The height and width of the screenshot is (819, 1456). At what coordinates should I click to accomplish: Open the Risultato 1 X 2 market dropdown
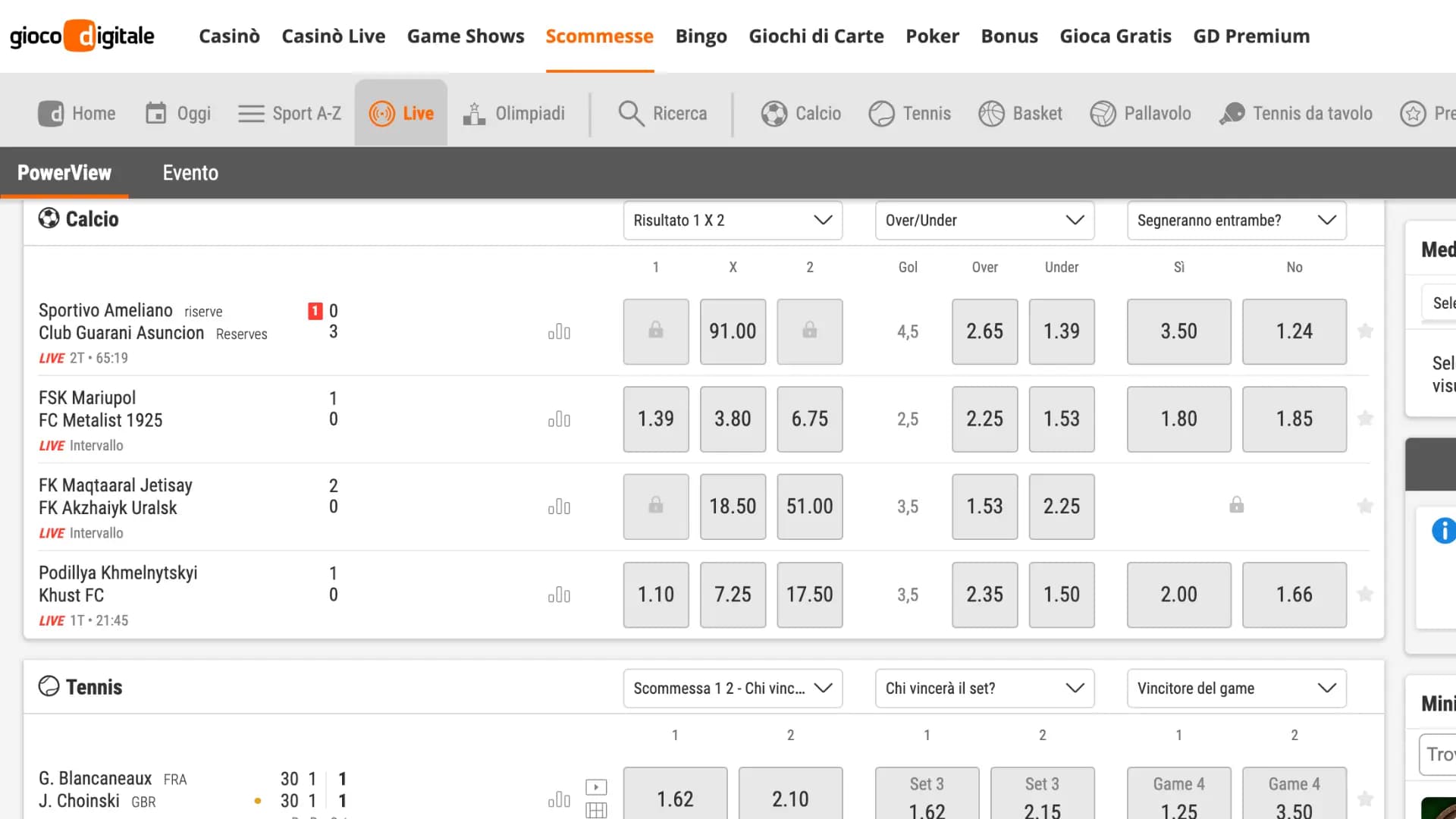732,220
